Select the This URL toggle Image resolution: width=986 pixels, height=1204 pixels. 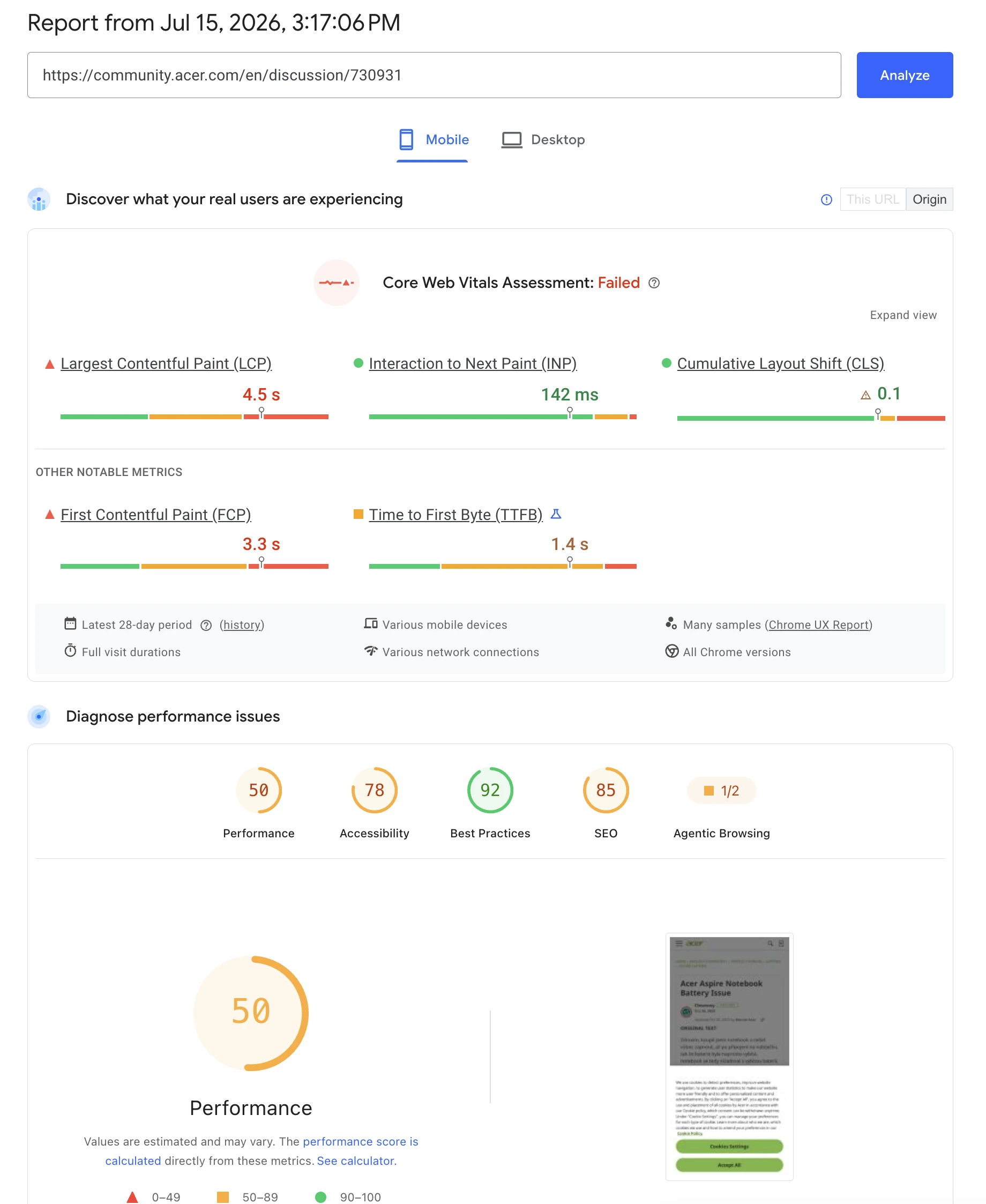[872, 199]
